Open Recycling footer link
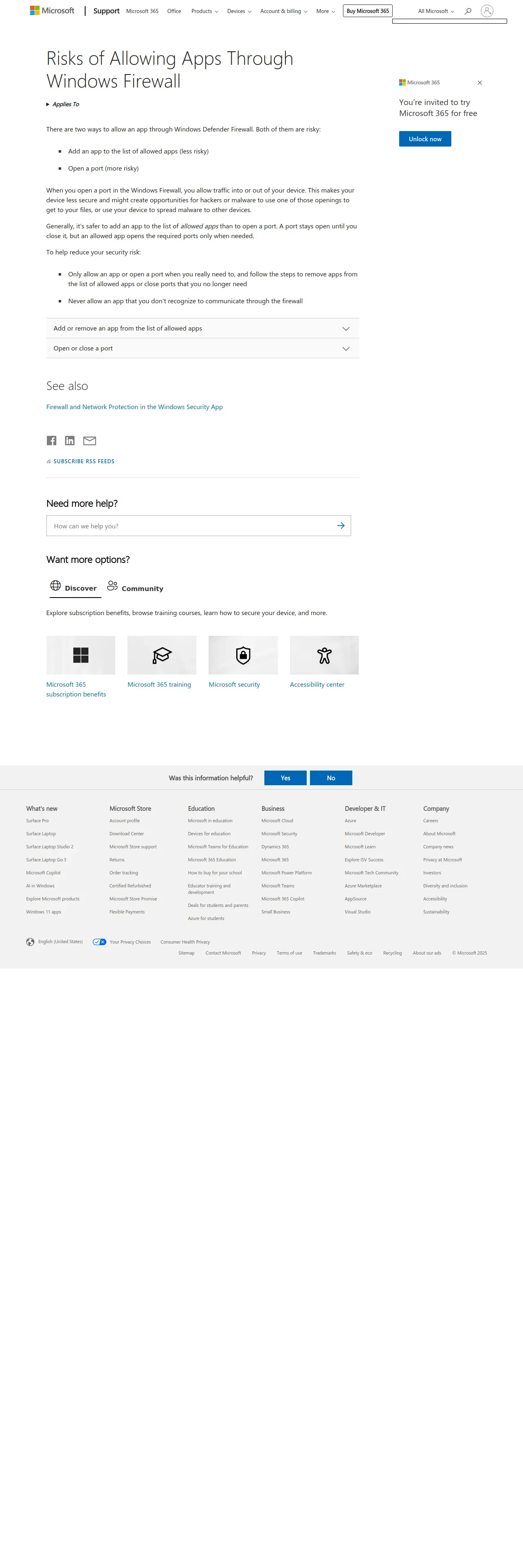523x1568 pixels. [x=393, y=953]
